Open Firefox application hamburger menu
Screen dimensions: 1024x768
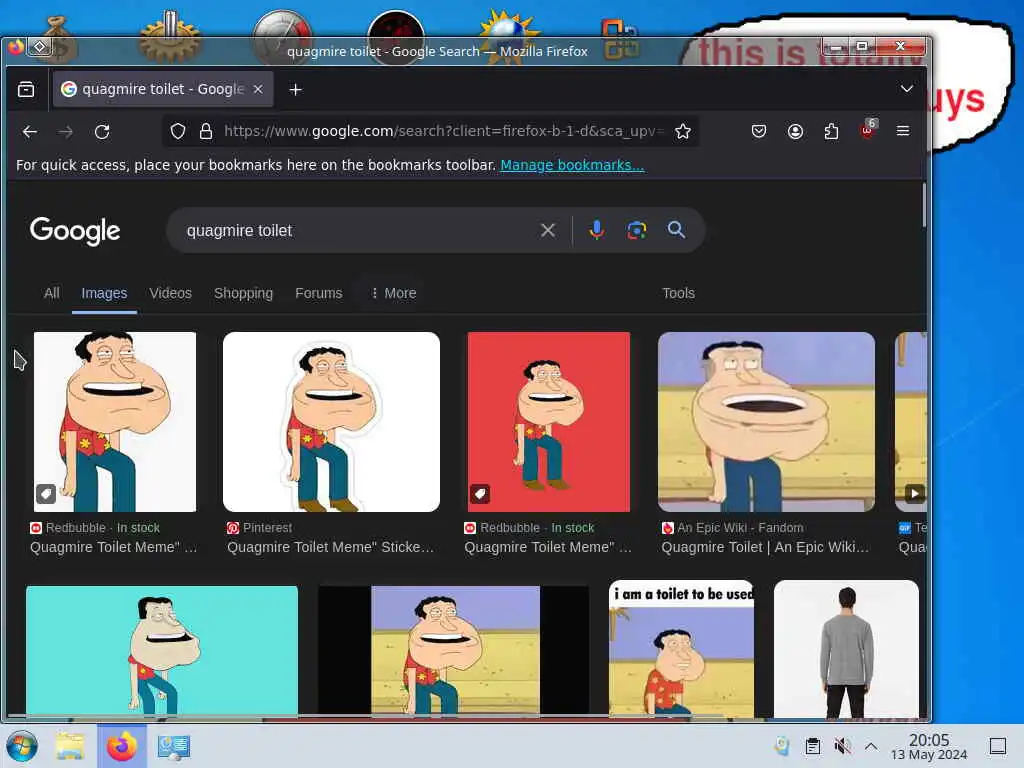point(903,131)
